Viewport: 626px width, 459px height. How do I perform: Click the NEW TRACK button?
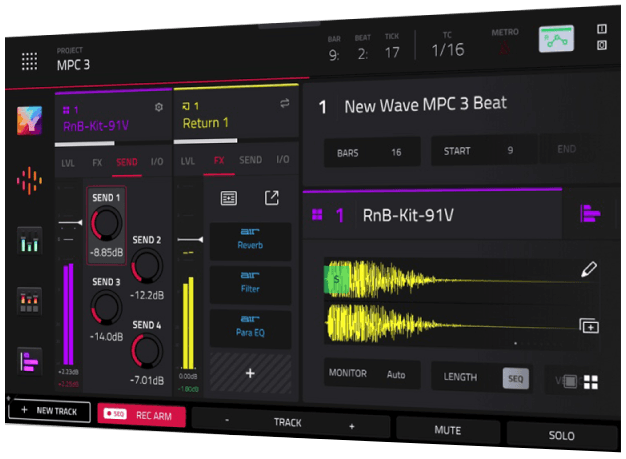pos(50,411)
